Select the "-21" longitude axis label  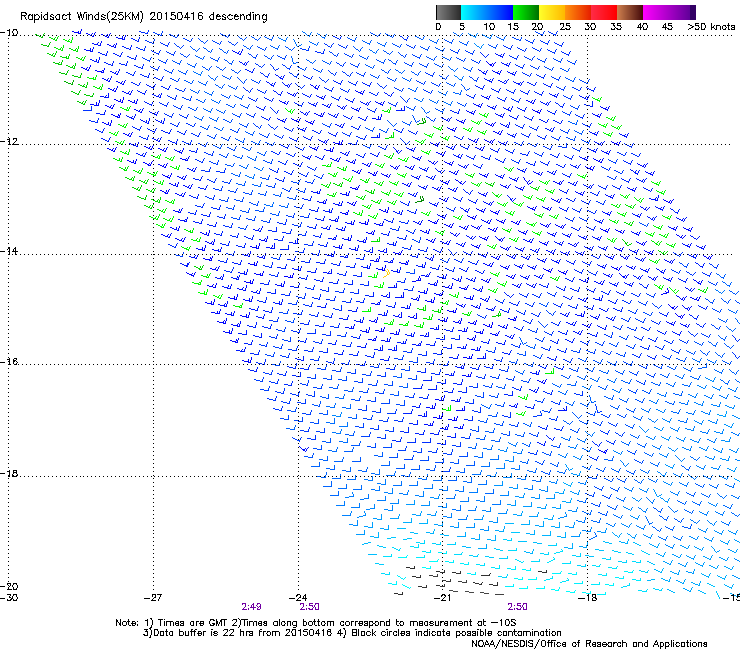[442, 598]
